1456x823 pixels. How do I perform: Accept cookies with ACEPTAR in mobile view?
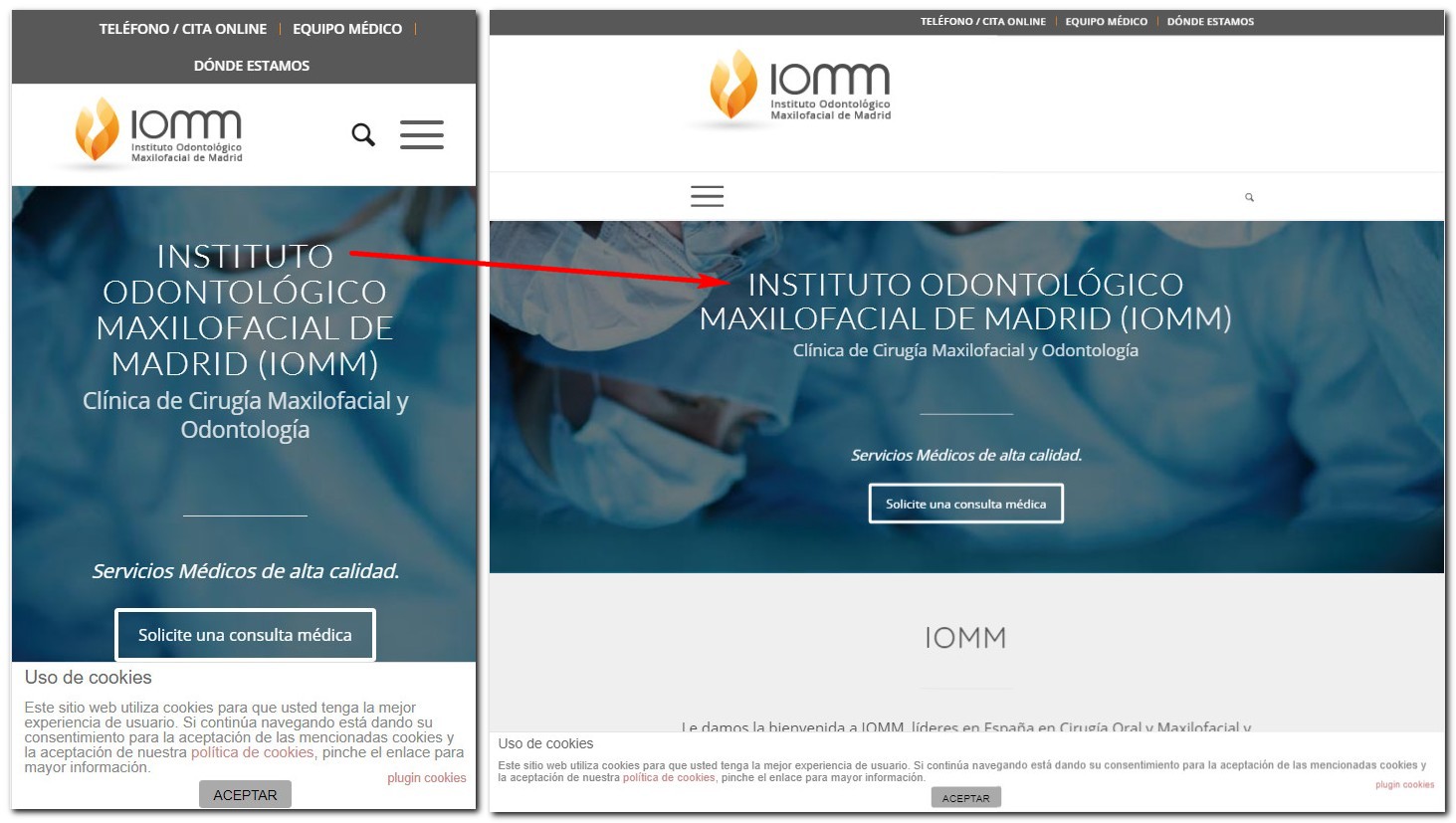click(x=245, y=794)
